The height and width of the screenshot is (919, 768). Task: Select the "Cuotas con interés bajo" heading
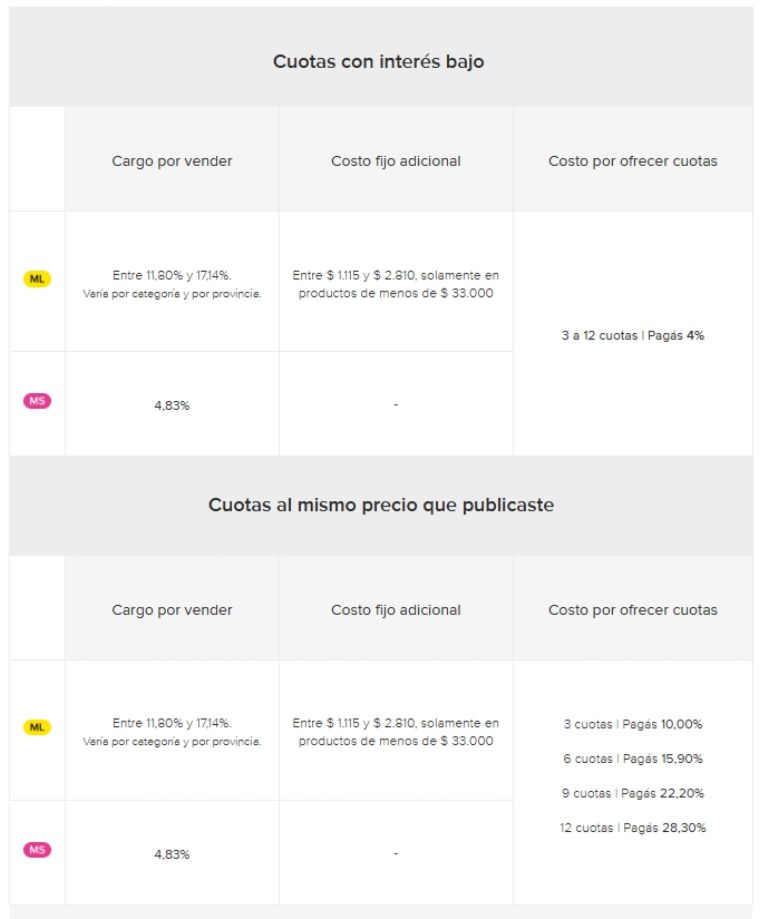click(380, 62)
